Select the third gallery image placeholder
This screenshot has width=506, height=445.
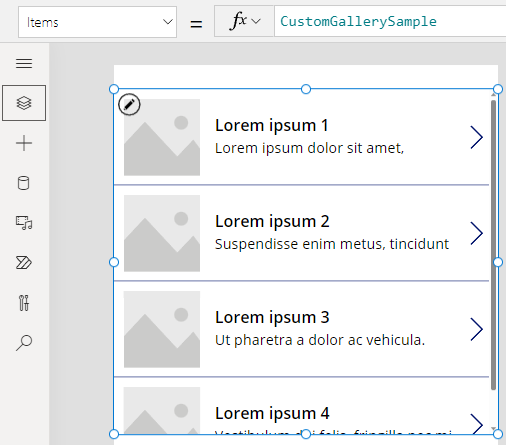click(x=162, y=329)
